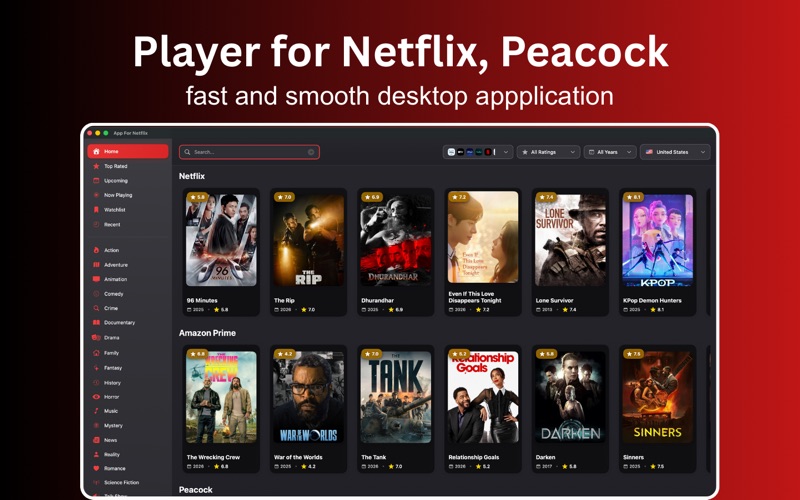Expand the streaming providers dropdown
This screenshot has width=800, height=500.
click(x=478, y=152)
